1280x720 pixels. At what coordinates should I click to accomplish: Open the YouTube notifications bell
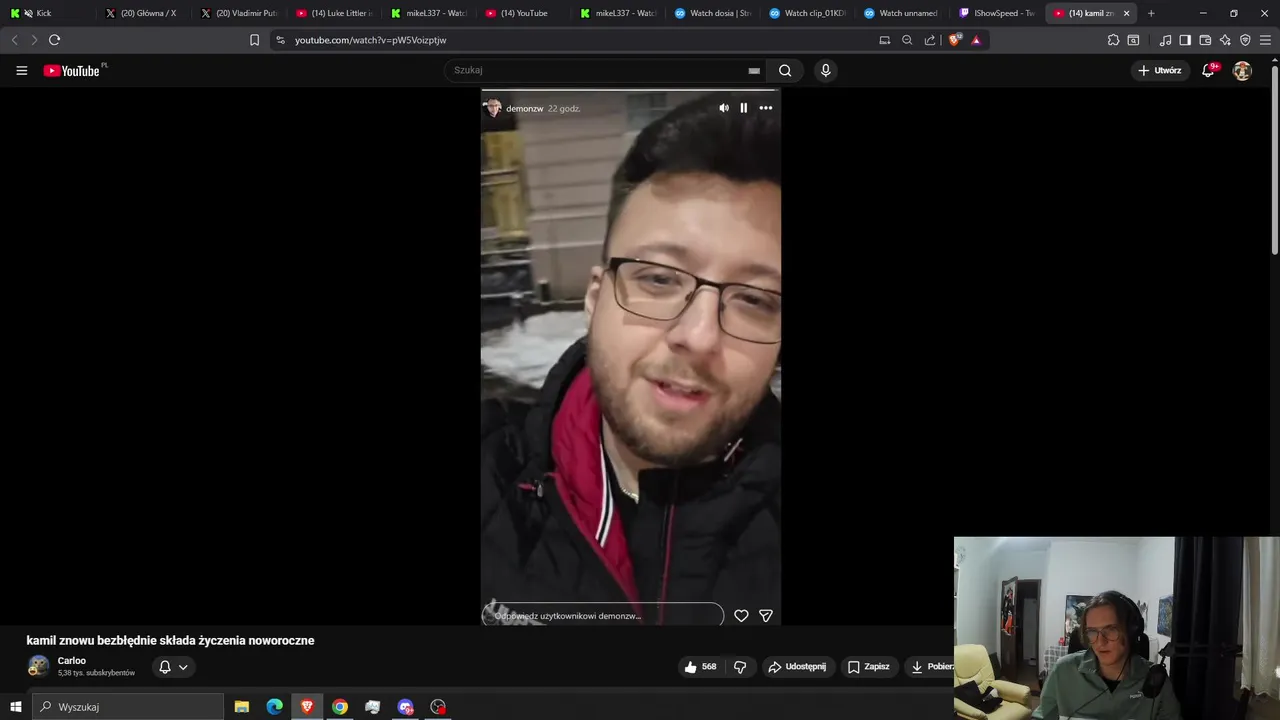coord(1209,70)
